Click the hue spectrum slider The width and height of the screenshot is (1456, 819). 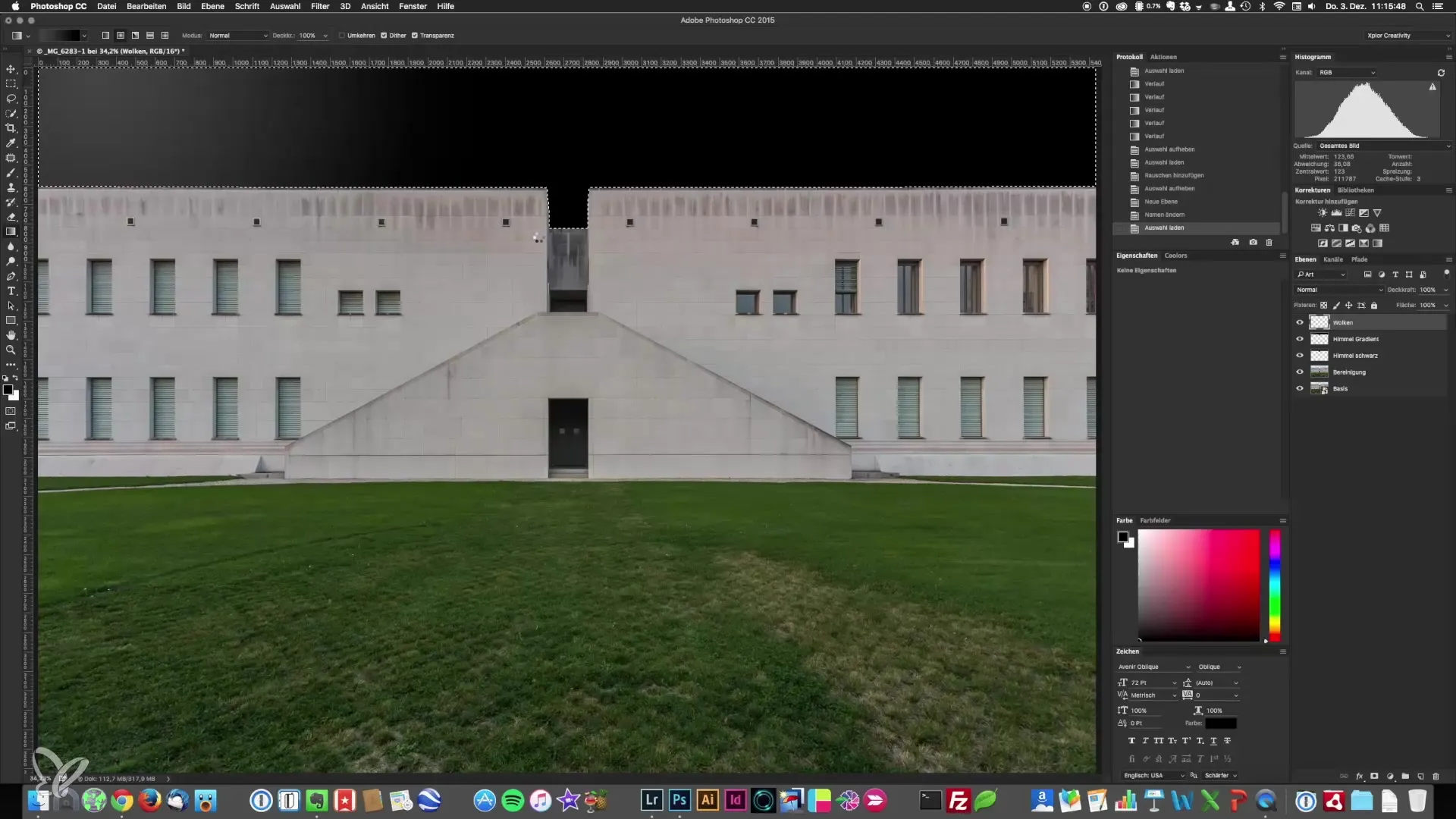click(x=1275, y=585)
